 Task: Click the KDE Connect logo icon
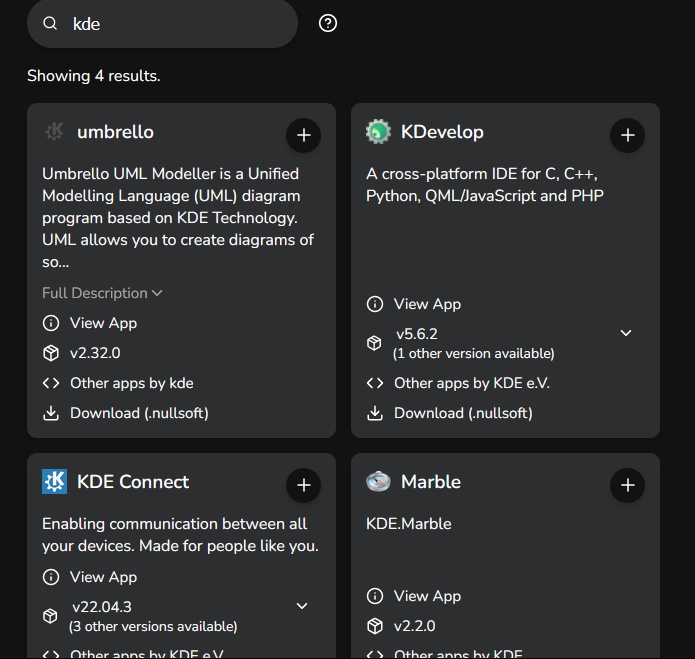[54, 482]
